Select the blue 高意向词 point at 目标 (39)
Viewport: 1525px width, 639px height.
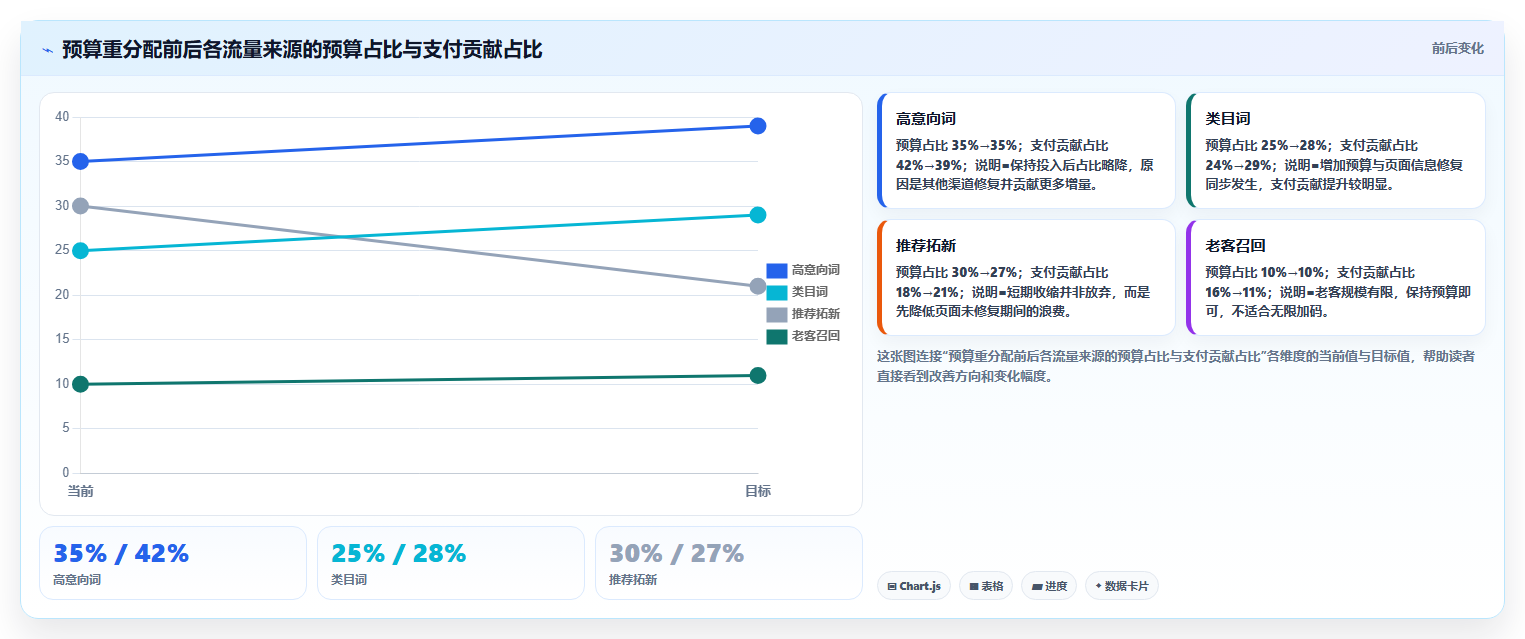point(758,126)
